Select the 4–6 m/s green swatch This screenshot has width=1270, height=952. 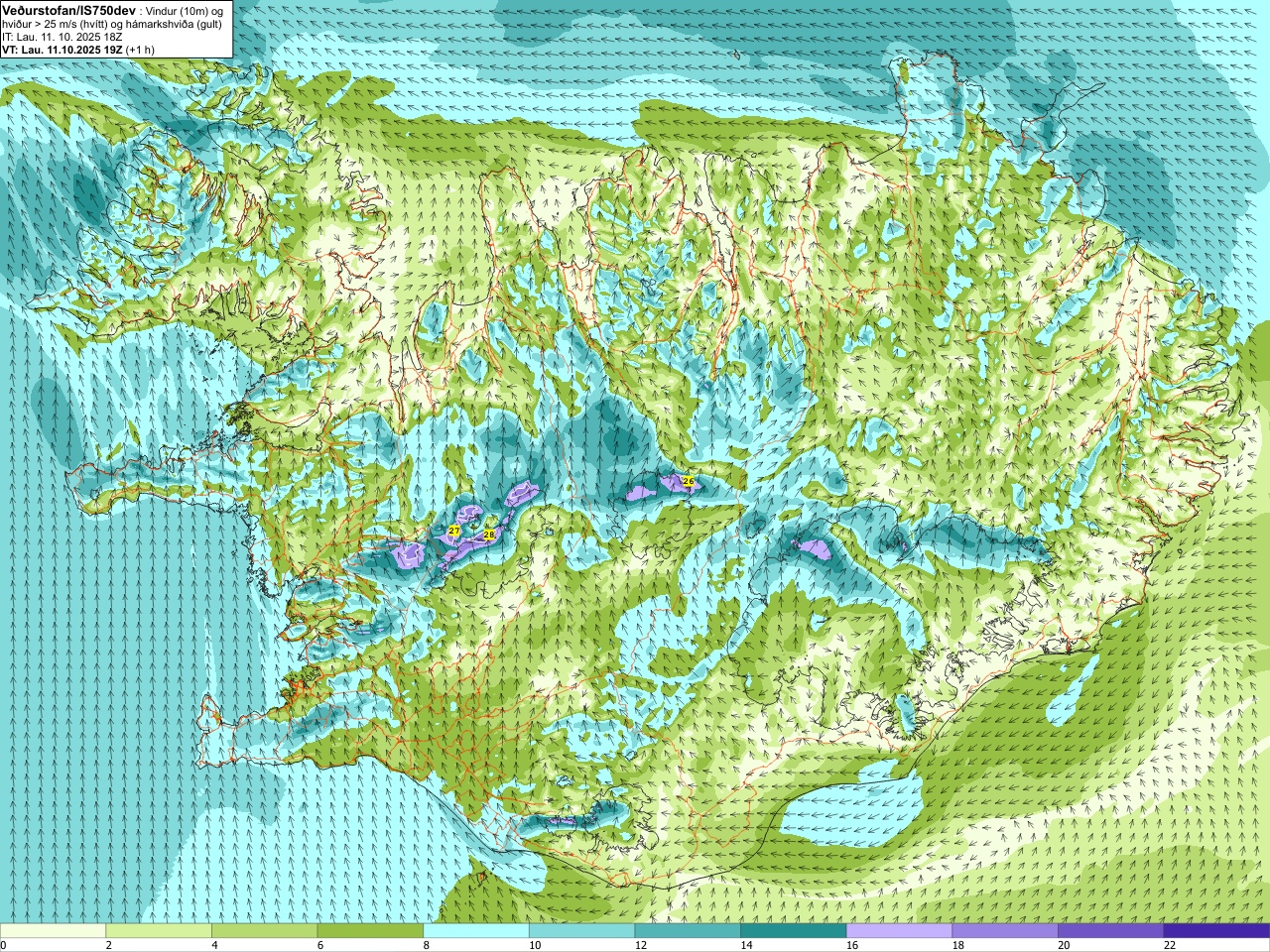click(x=264, y=931)
